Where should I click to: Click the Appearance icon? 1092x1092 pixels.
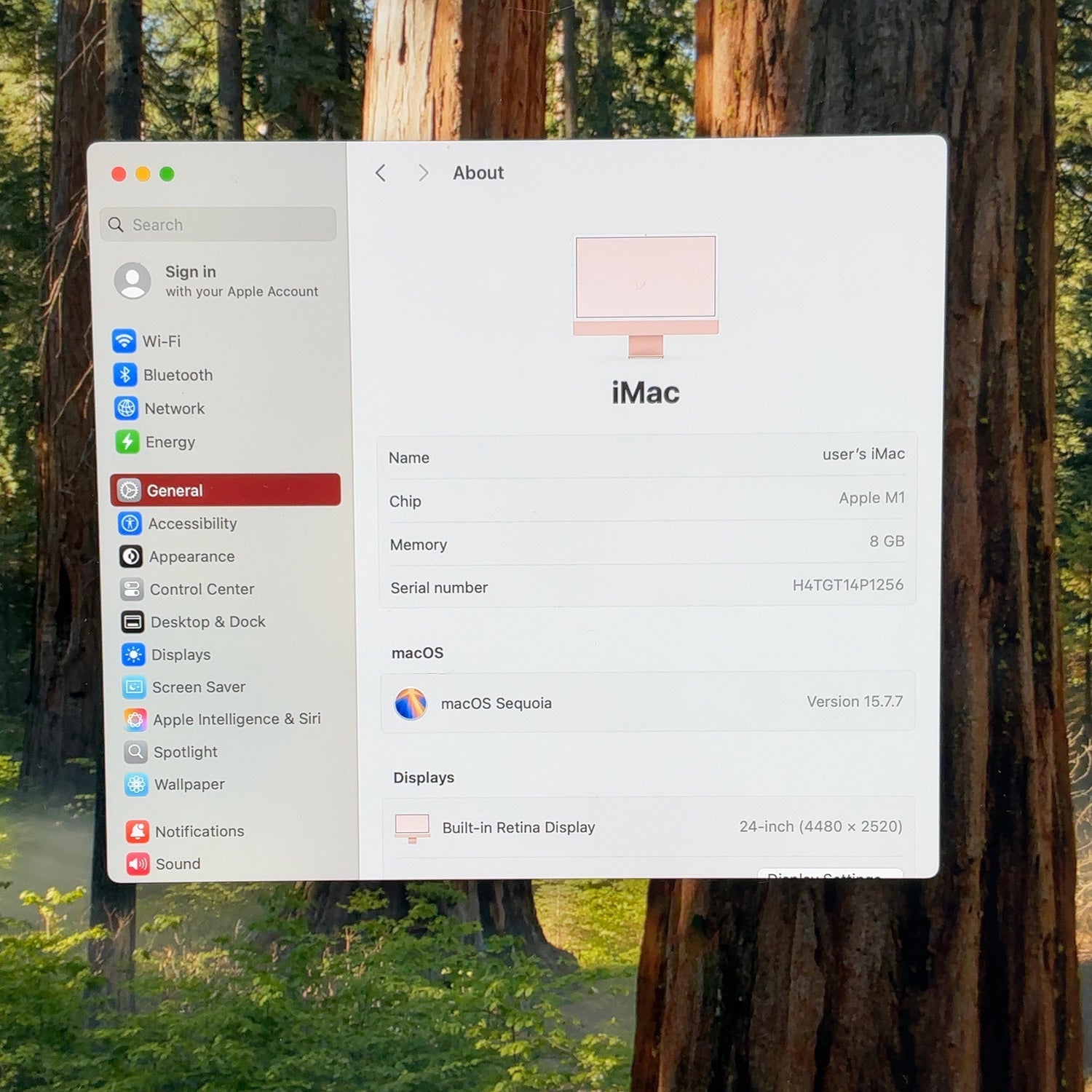coord(131,556)
